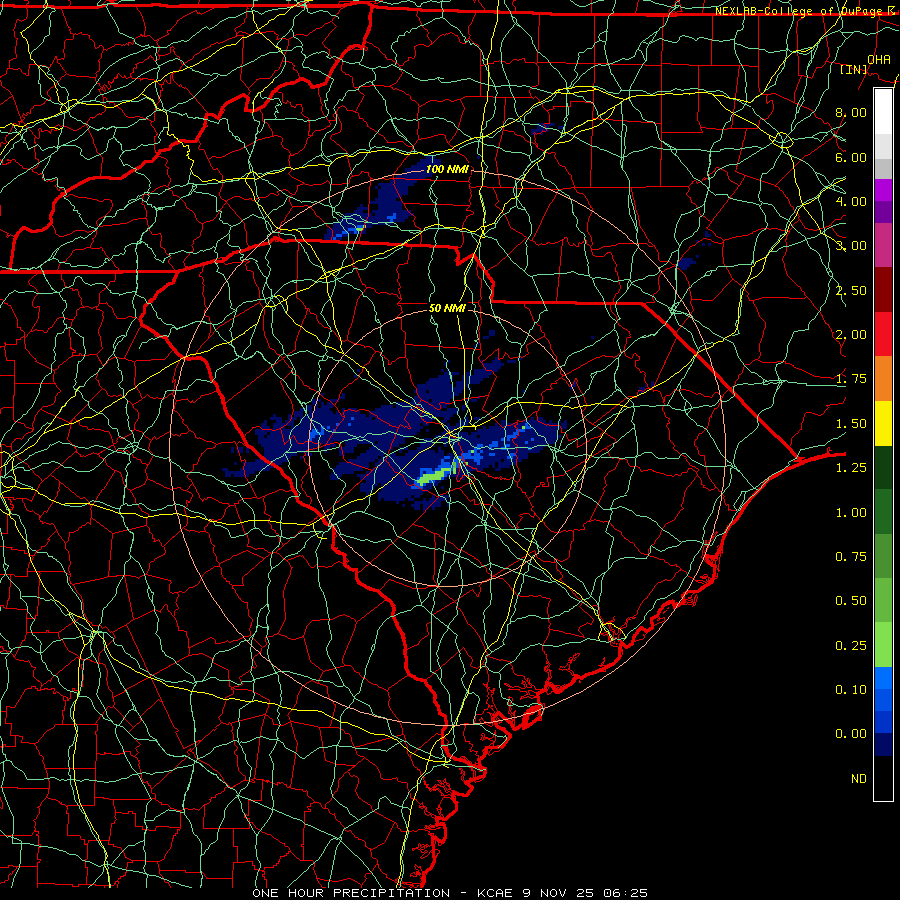Click the '0.25' legend value
900x900 pixels.
(851, 646)
